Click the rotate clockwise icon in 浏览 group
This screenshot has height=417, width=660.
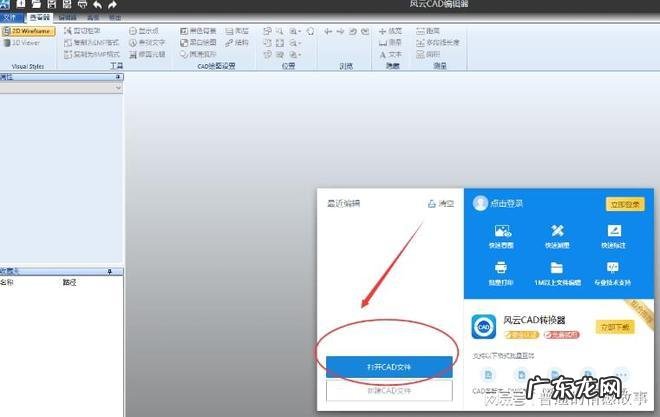365,32
